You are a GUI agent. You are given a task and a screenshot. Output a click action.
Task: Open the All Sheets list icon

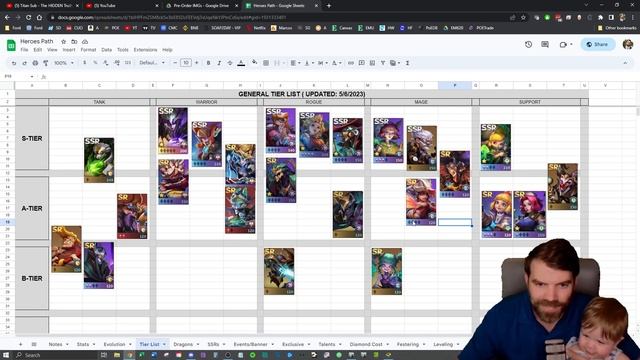(34, 344)
